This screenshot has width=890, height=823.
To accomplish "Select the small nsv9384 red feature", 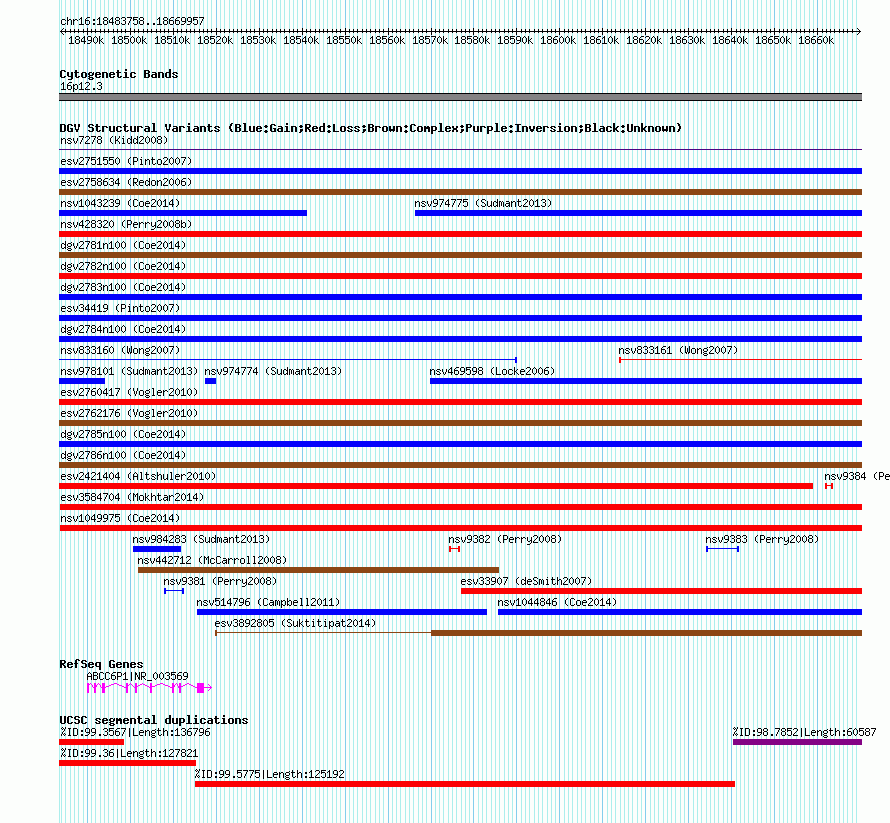I will tap(829, 486).
